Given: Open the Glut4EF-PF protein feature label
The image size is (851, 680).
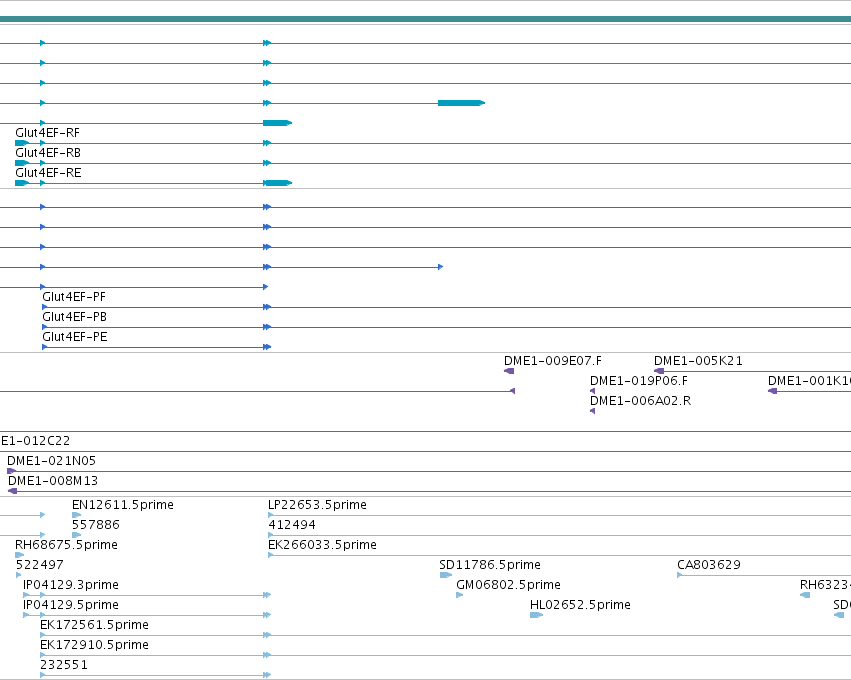Looking at the screenshot, I should [x=74, y=297].
